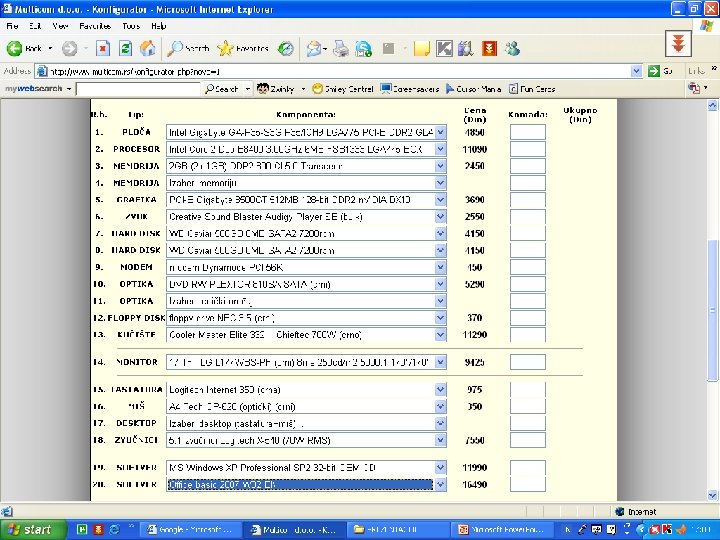Screen dimensions: 720x540
Task: Expand the MODEM selection dropdown
Action: coord(440,267)
